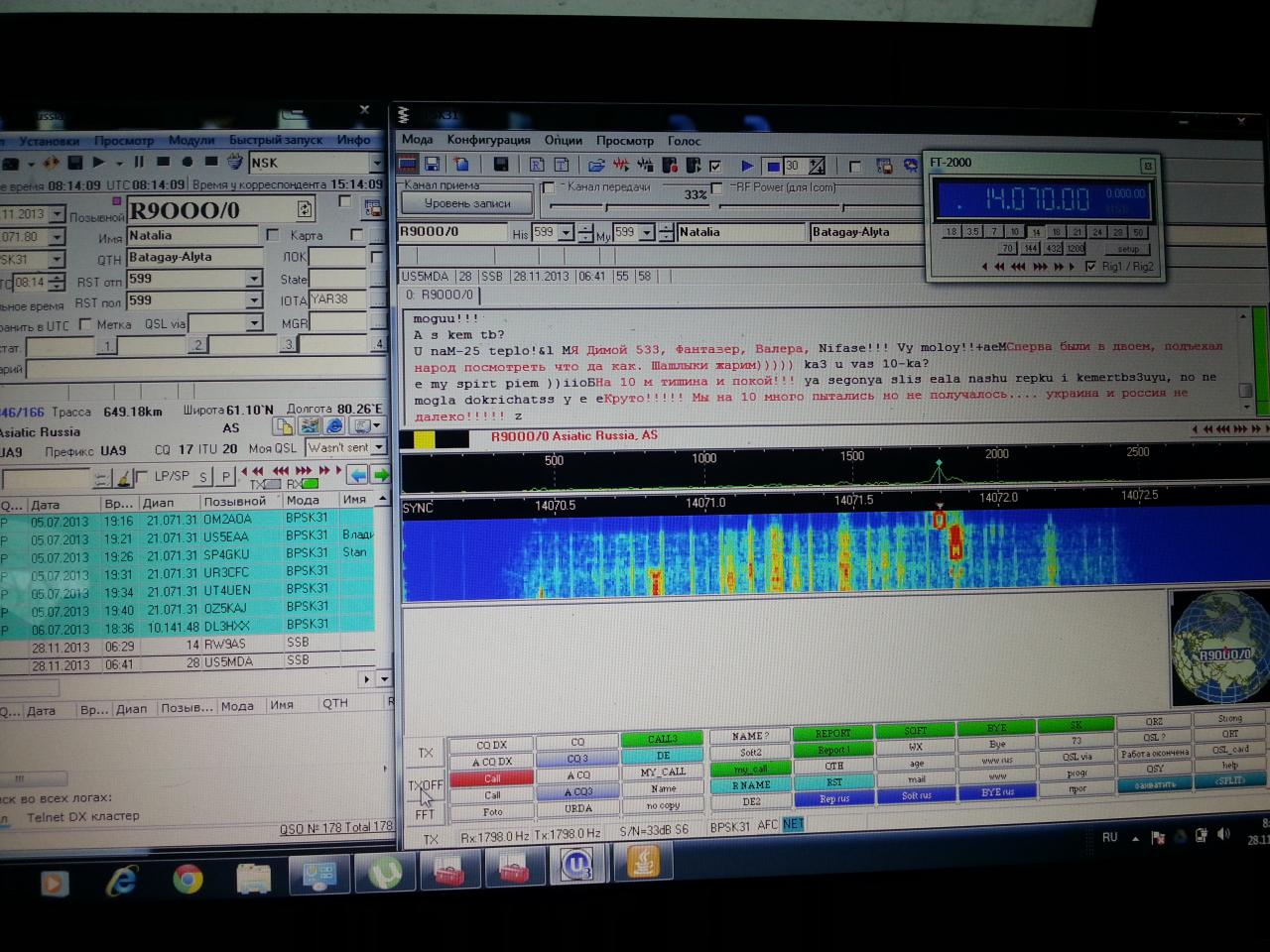
Task: Expand the RST отп dropdown
Action: coord(254,279)
